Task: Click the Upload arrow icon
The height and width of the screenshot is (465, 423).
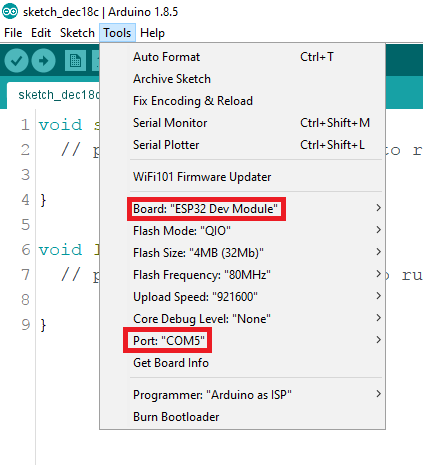Action: click(x=43, y=61)
